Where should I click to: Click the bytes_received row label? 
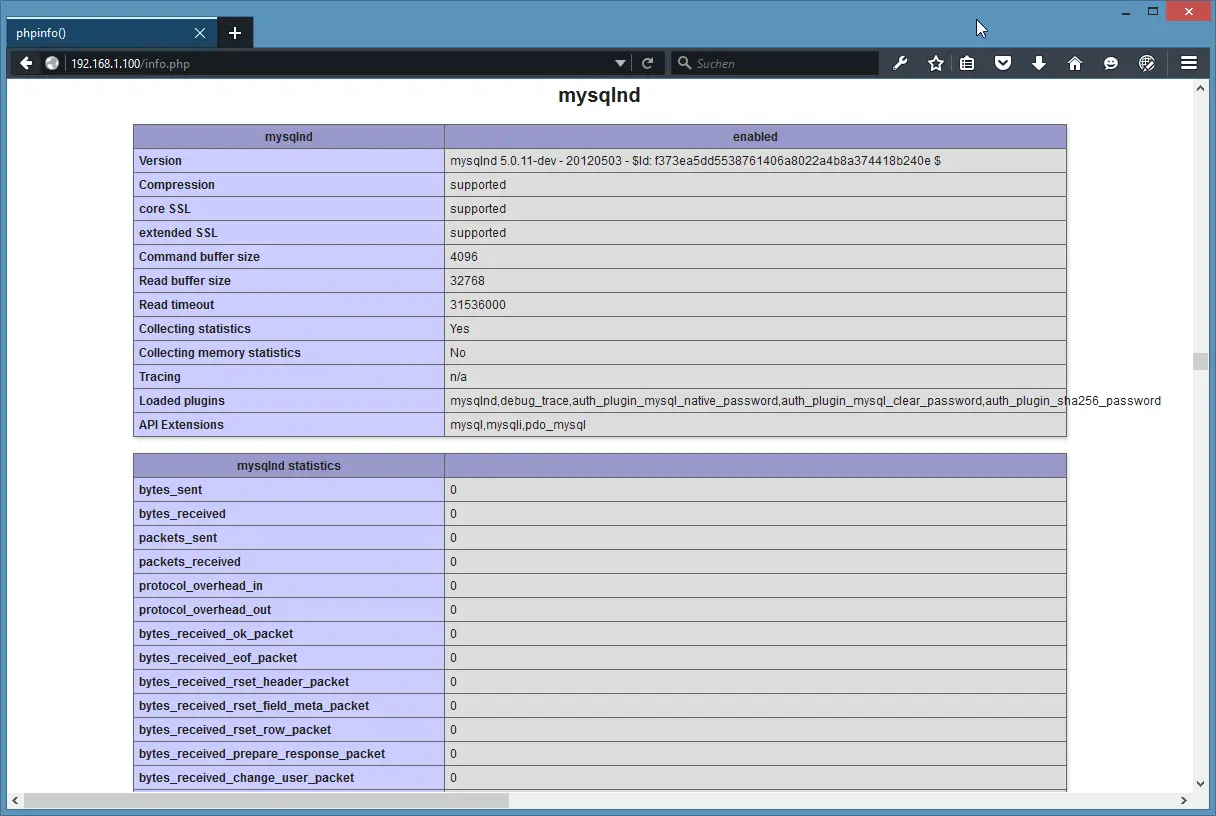pos(182,514)
